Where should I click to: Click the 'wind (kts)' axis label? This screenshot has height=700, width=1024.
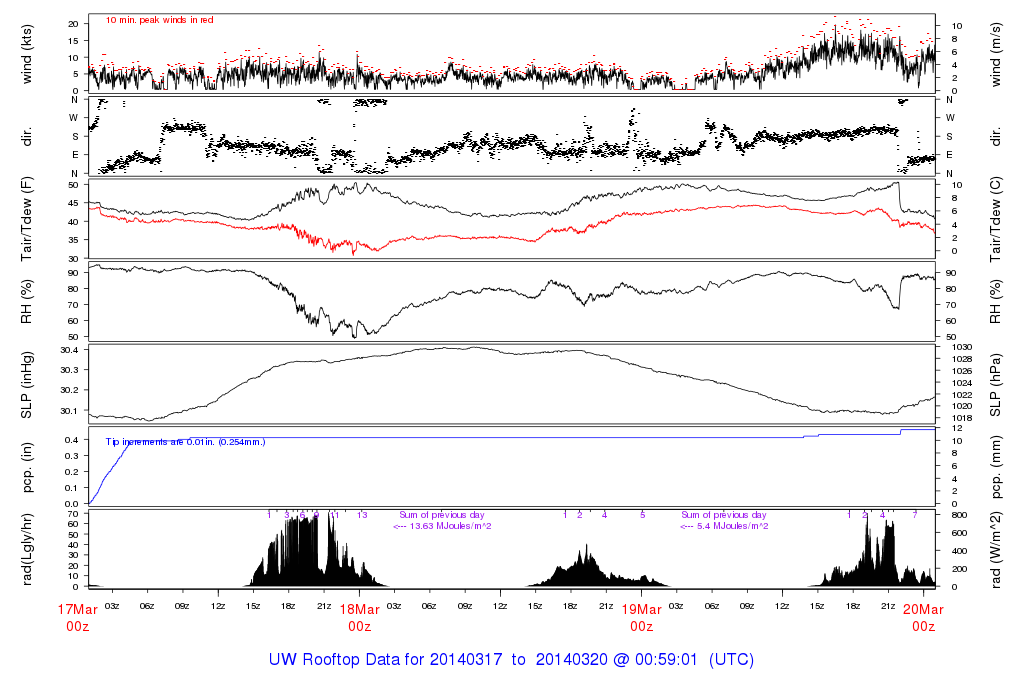[27, 54]
